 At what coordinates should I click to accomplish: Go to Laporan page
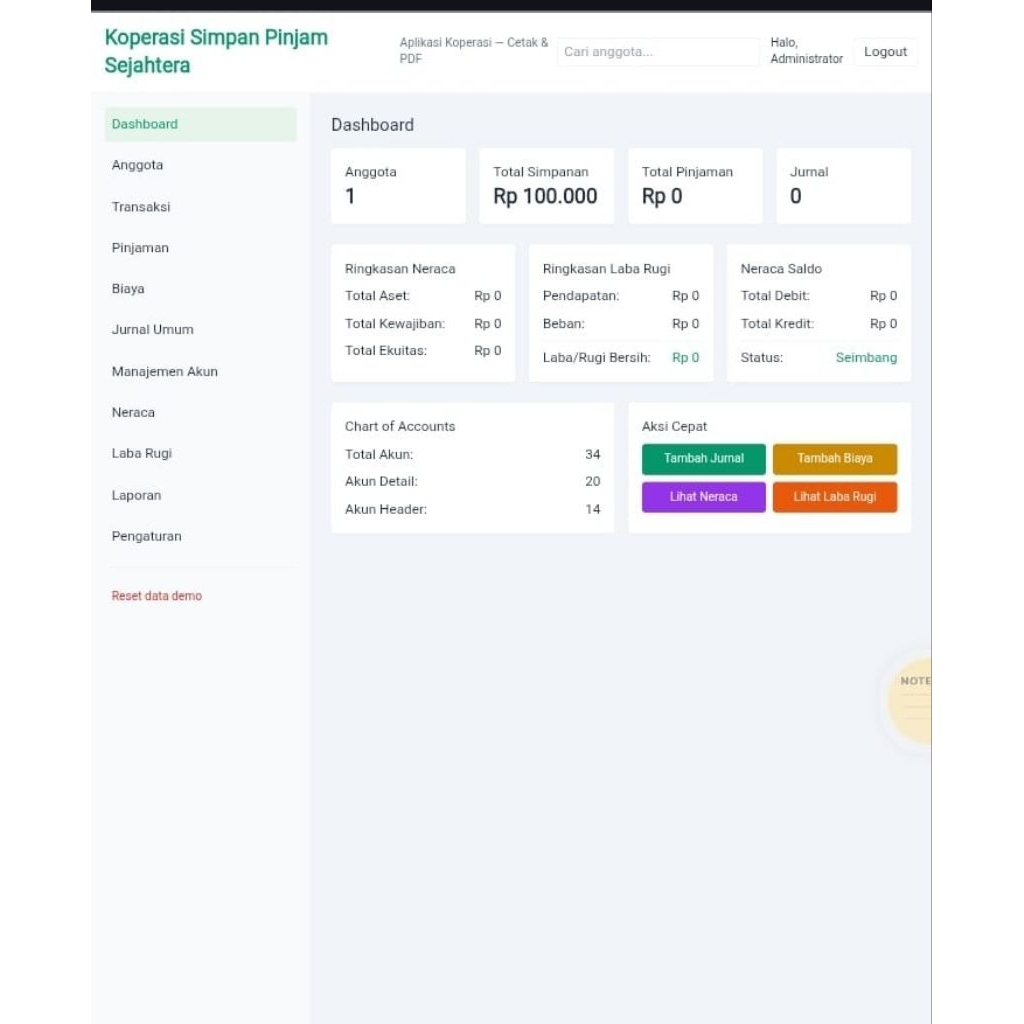click(200, 495)
